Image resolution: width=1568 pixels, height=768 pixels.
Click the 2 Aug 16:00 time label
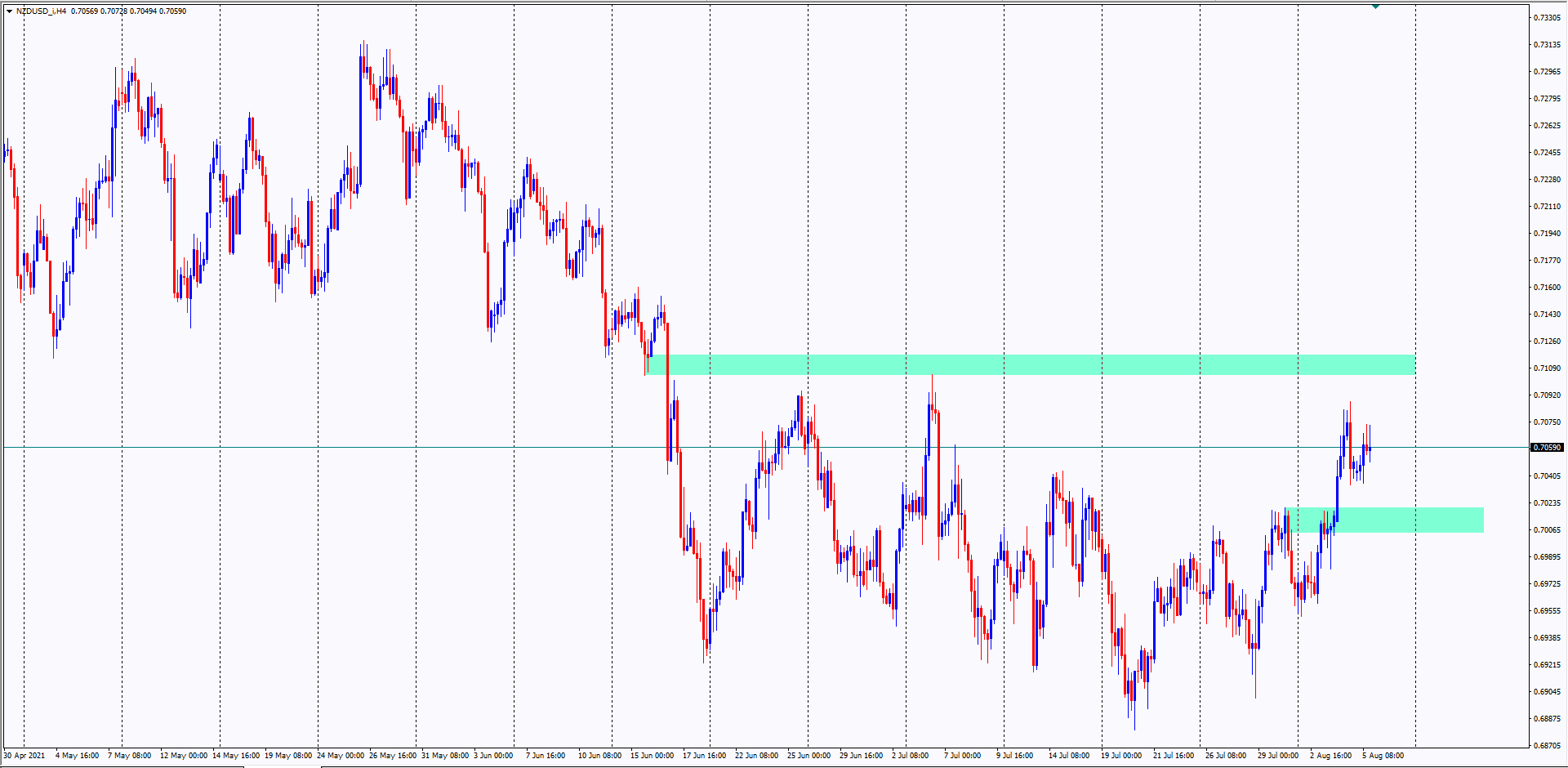pos(1330,756)
